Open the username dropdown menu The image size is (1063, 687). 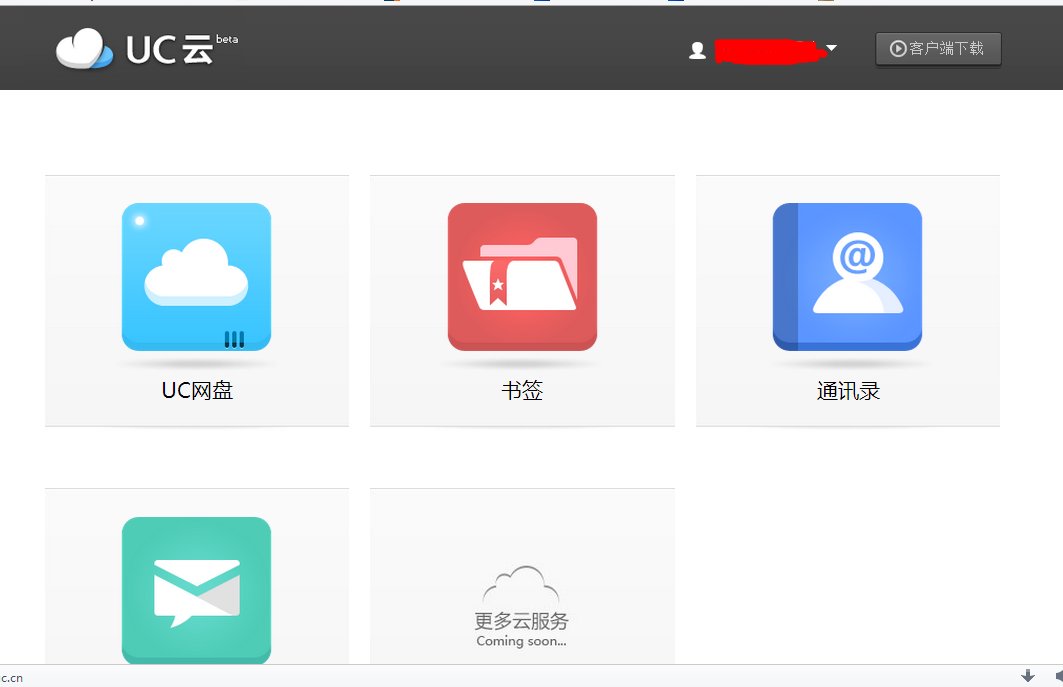(770, 48)
